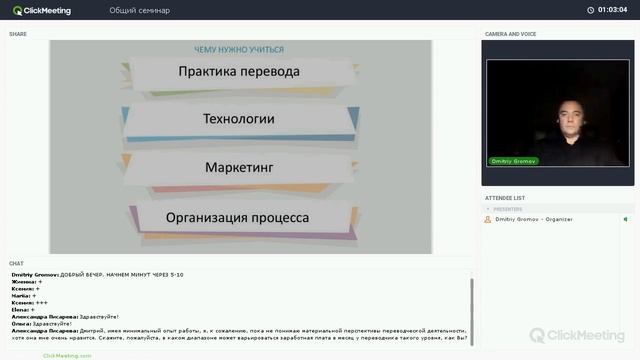Open the ClickMeeting.com link at bottom

point(67,356)
